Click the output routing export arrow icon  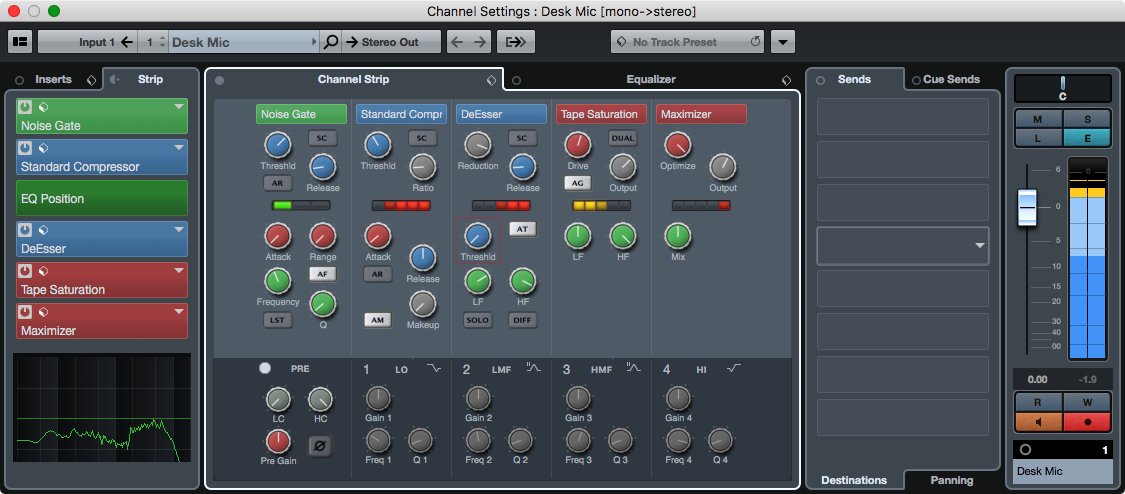pyautogui.click(x=515, y=42)
